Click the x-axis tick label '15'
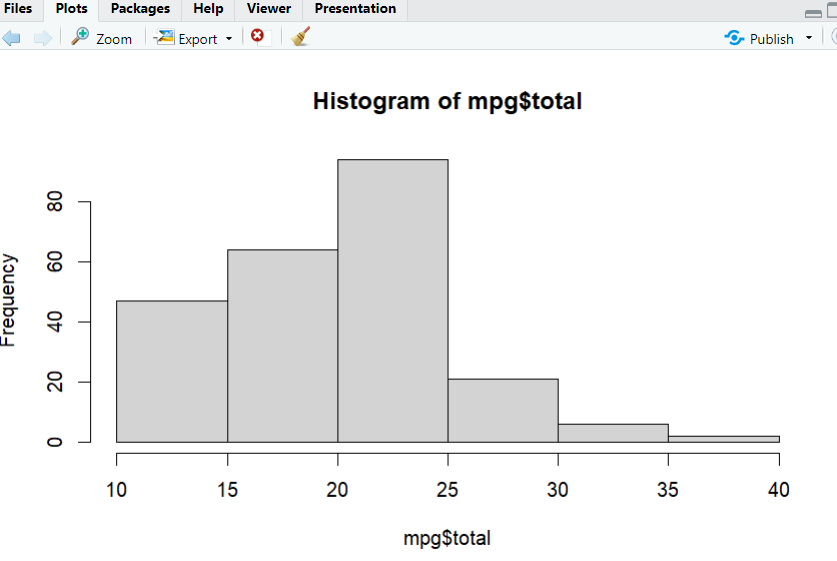837x561 pixels. [227, 489]
